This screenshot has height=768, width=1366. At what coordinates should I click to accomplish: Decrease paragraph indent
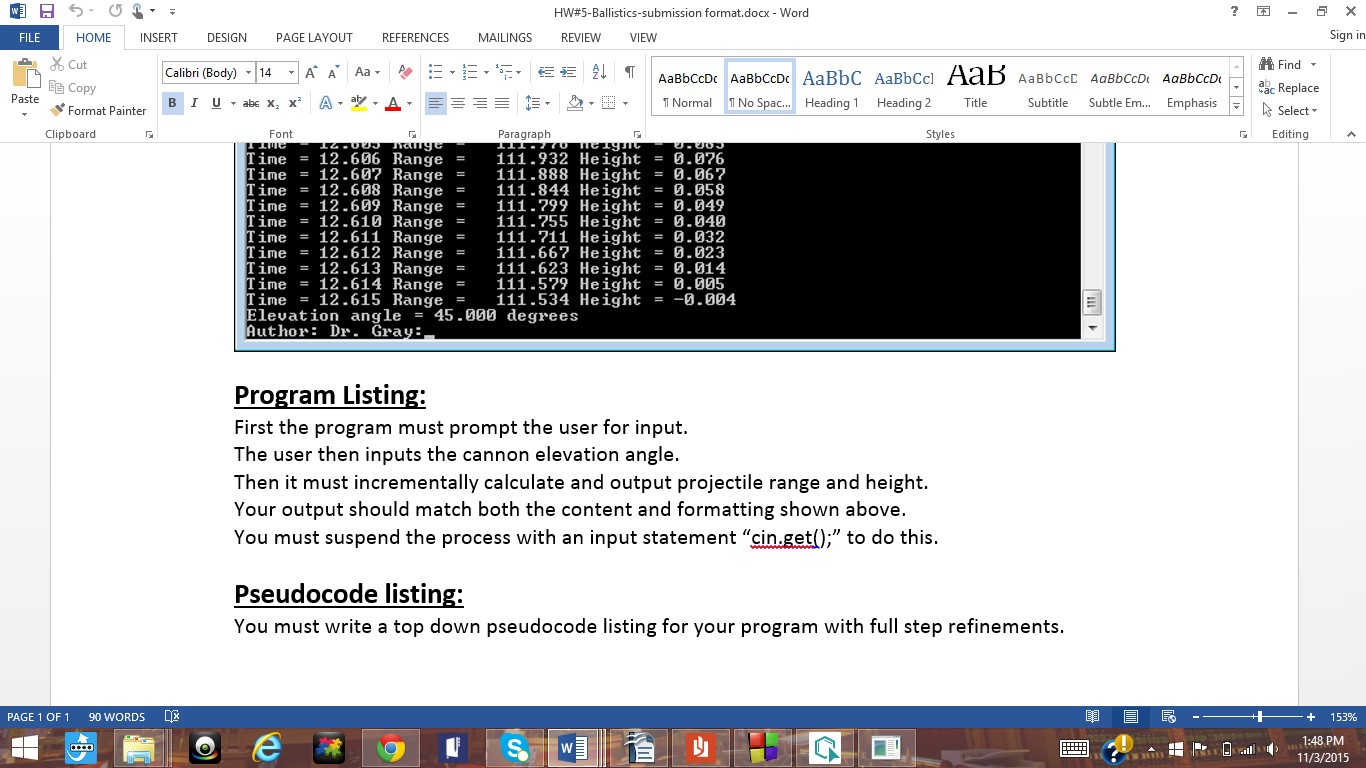(x=545, y=73)
